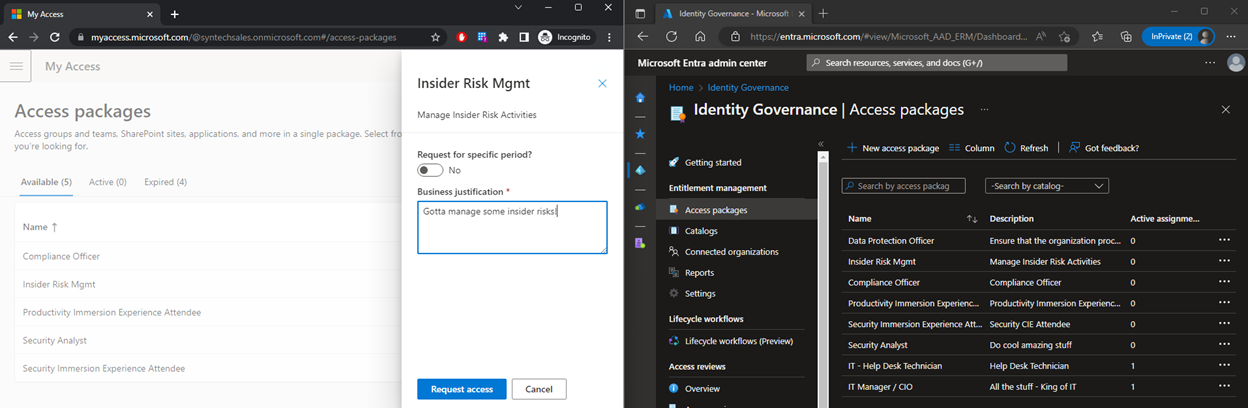This screenshot has height=408, width=1248.
Task: Toggle Request for specific period switch
Action: point(430,170)
